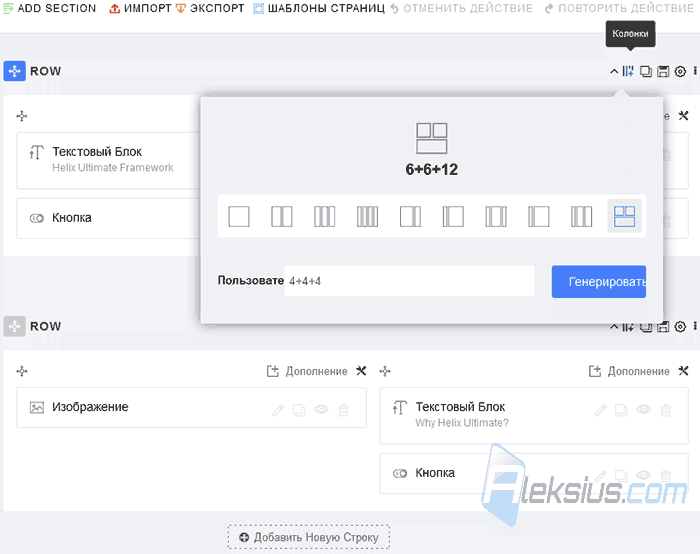Select two equal columns layout
The height and width of the screenshot is (554, 700).
point(282,217)
